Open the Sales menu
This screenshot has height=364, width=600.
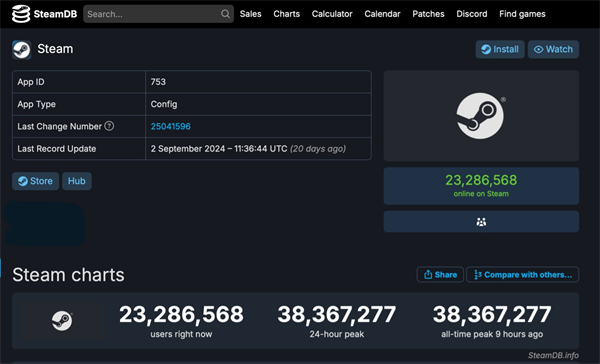tap(251, 14)
